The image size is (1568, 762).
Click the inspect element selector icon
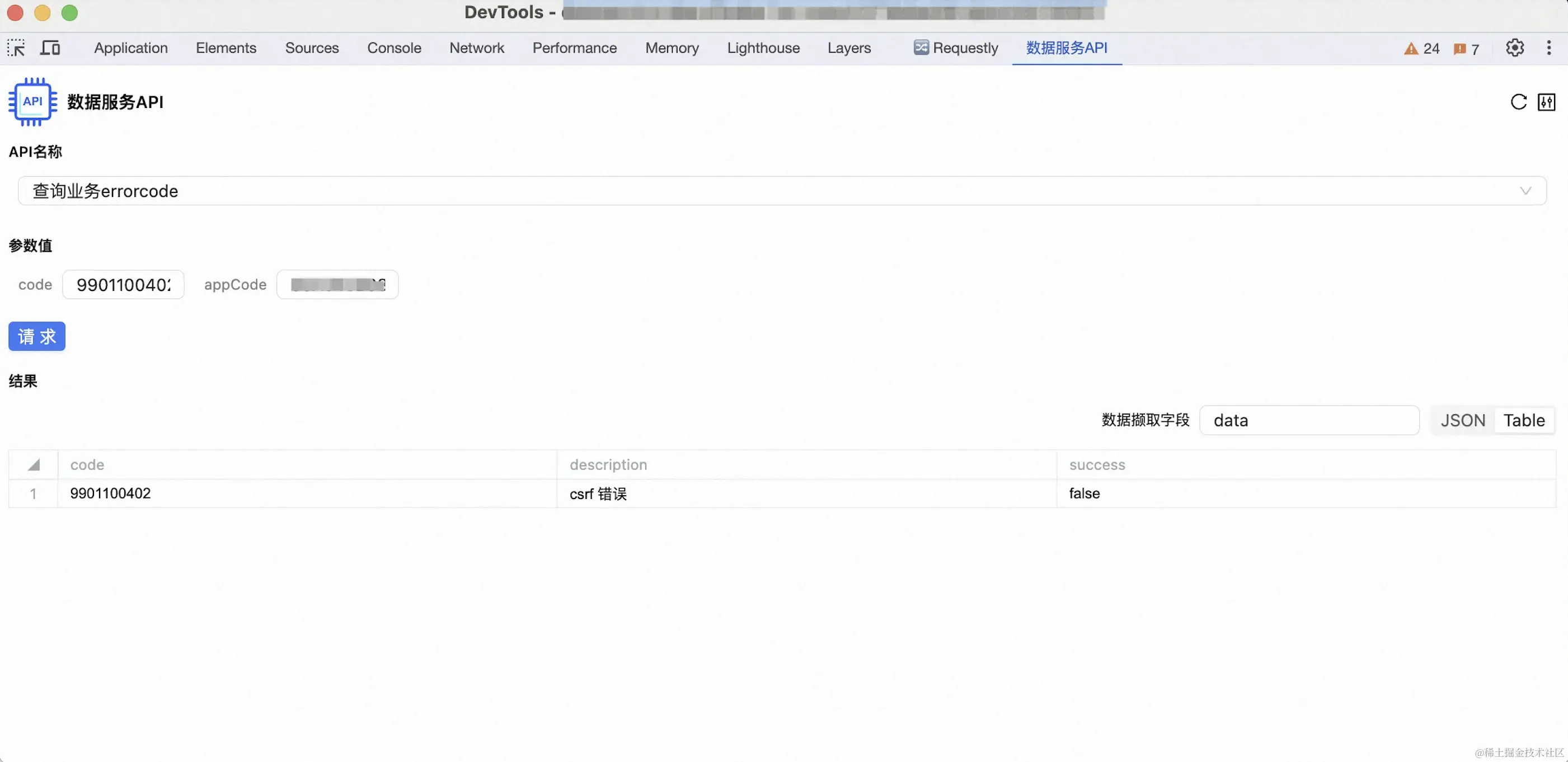tap(16, 48)
